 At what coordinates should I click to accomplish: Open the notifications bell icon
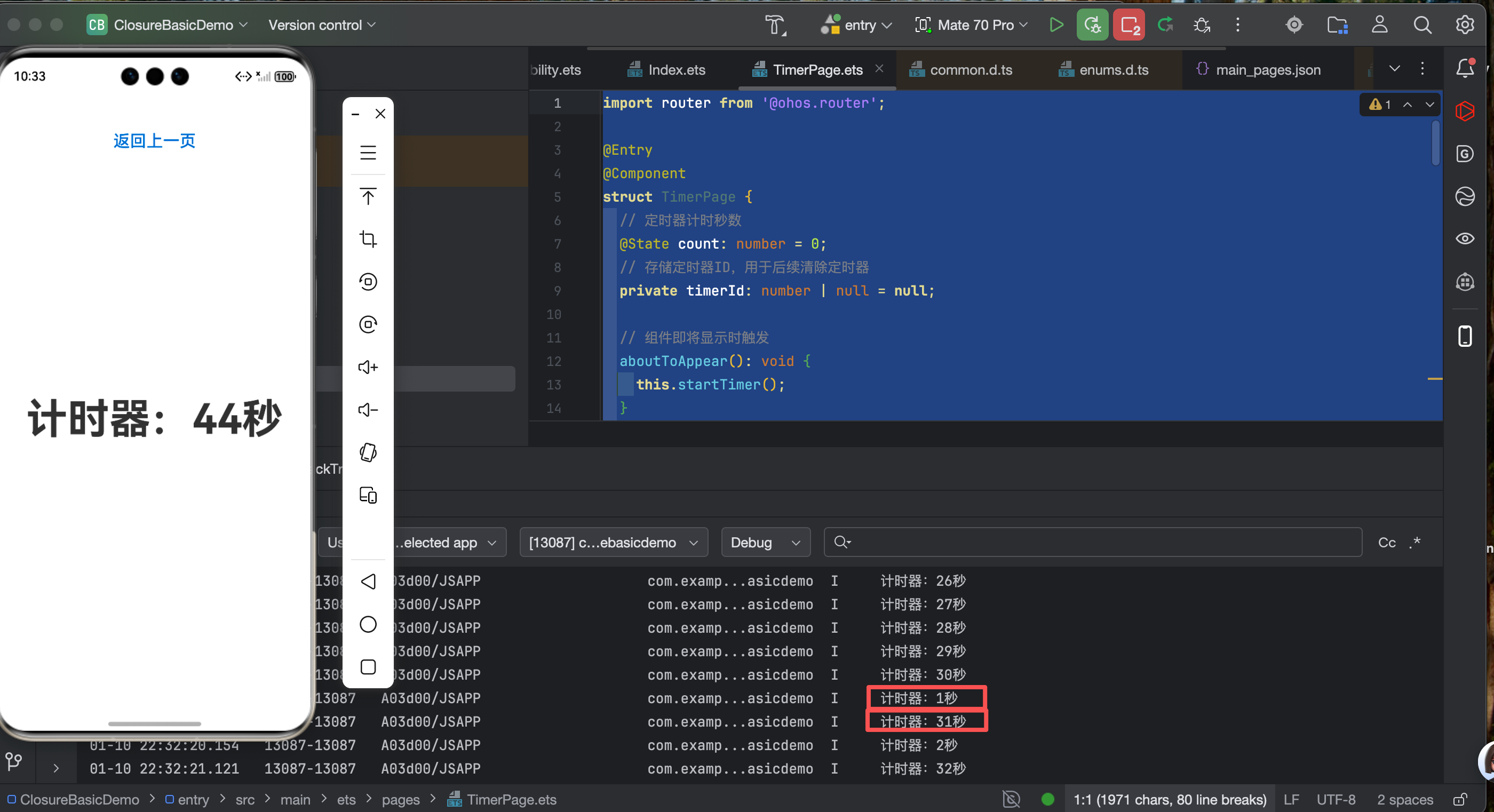[1465, 68]
